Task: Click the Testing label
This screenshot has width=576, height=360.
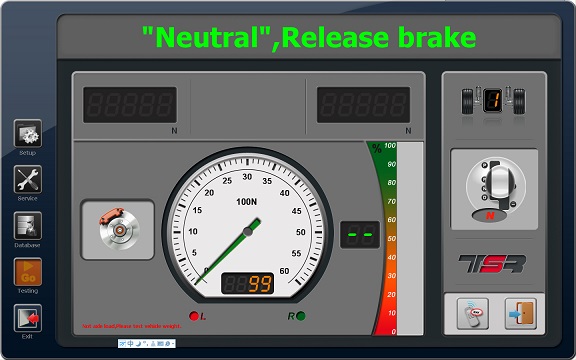Action: (28, 291)
